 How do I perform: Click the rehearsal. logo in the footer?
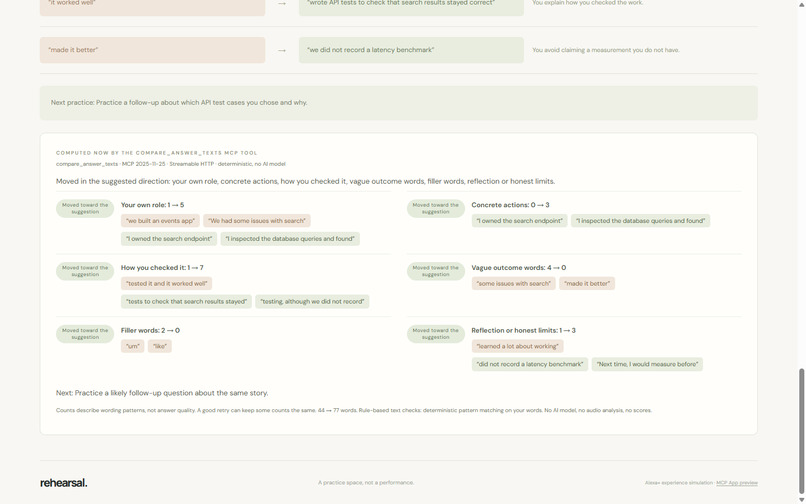(64, 483)
